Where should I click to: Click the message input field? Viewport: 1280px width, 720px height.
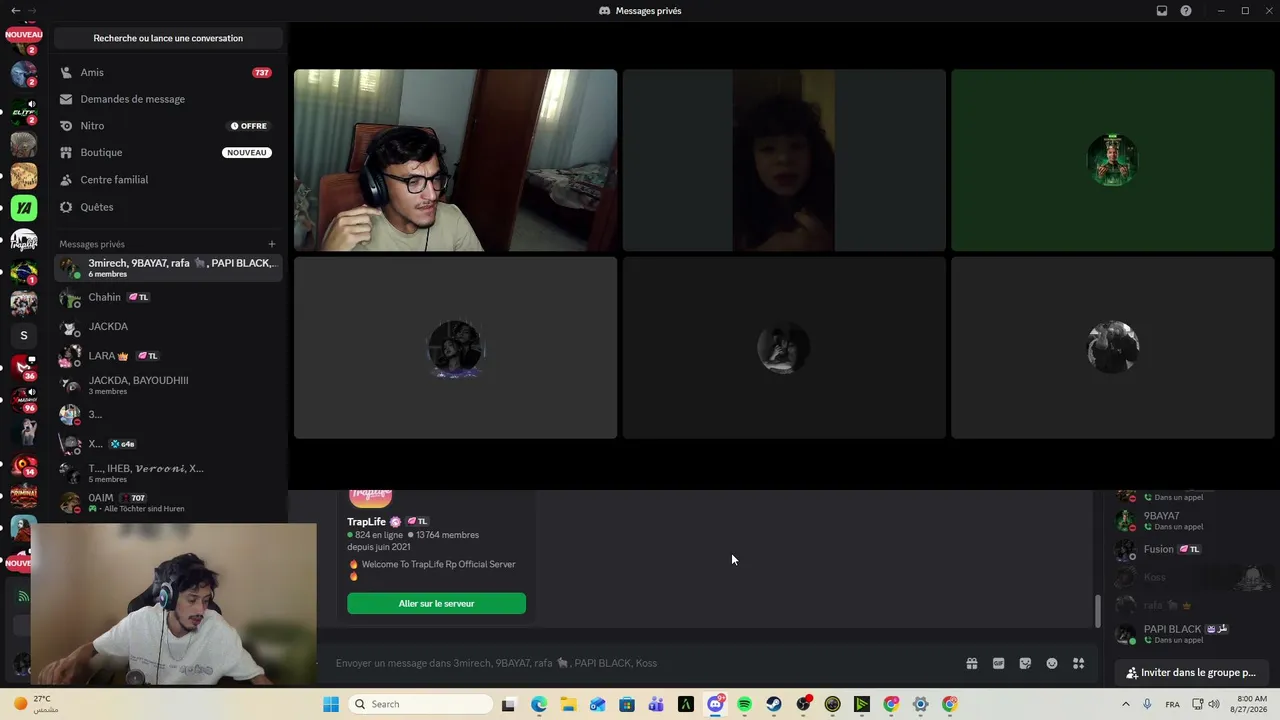(640, 663)
